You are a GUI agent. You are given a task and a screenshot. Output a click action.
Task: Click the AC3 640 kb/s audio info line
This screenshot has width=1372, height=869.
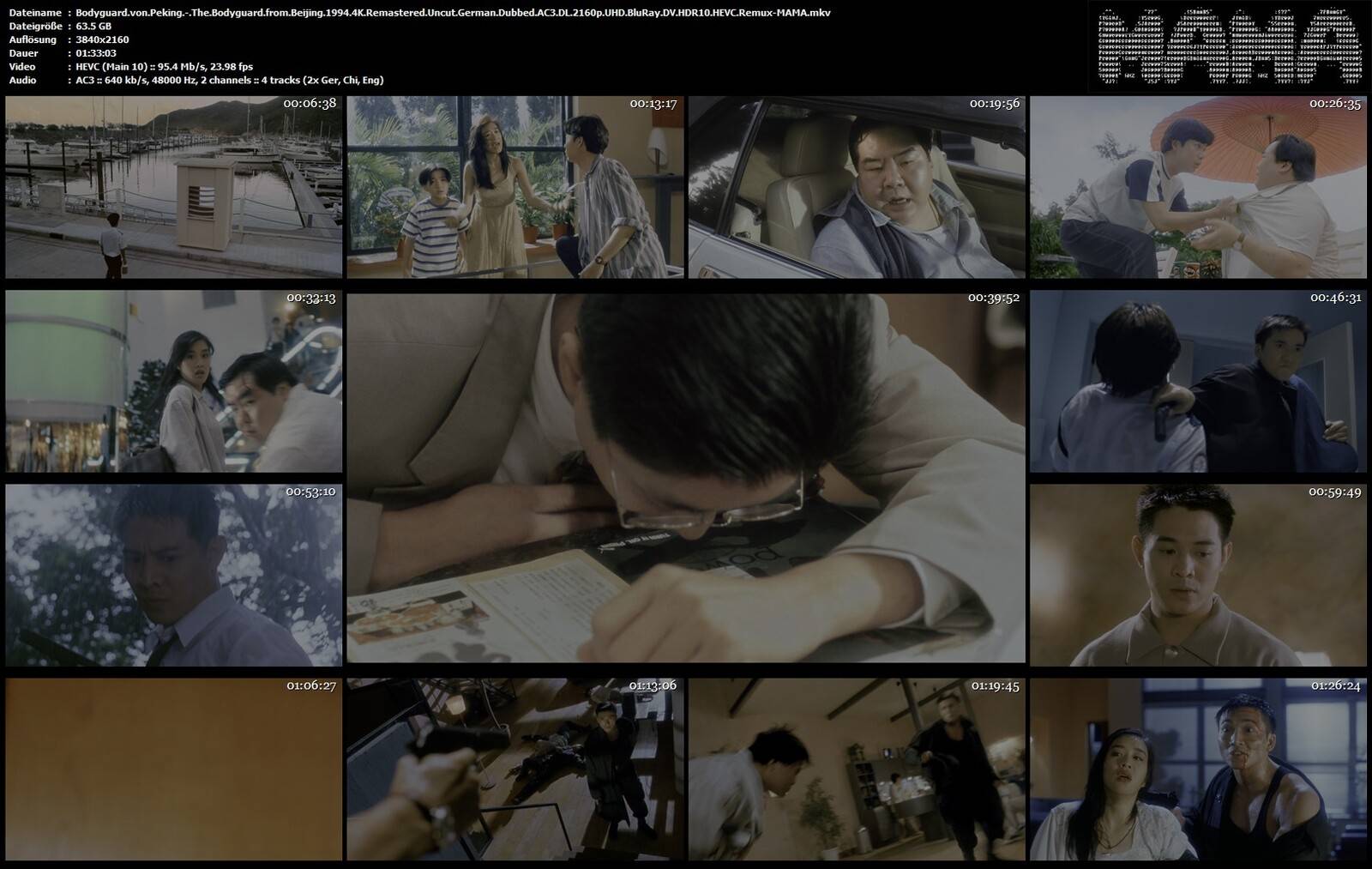point(229,80)
